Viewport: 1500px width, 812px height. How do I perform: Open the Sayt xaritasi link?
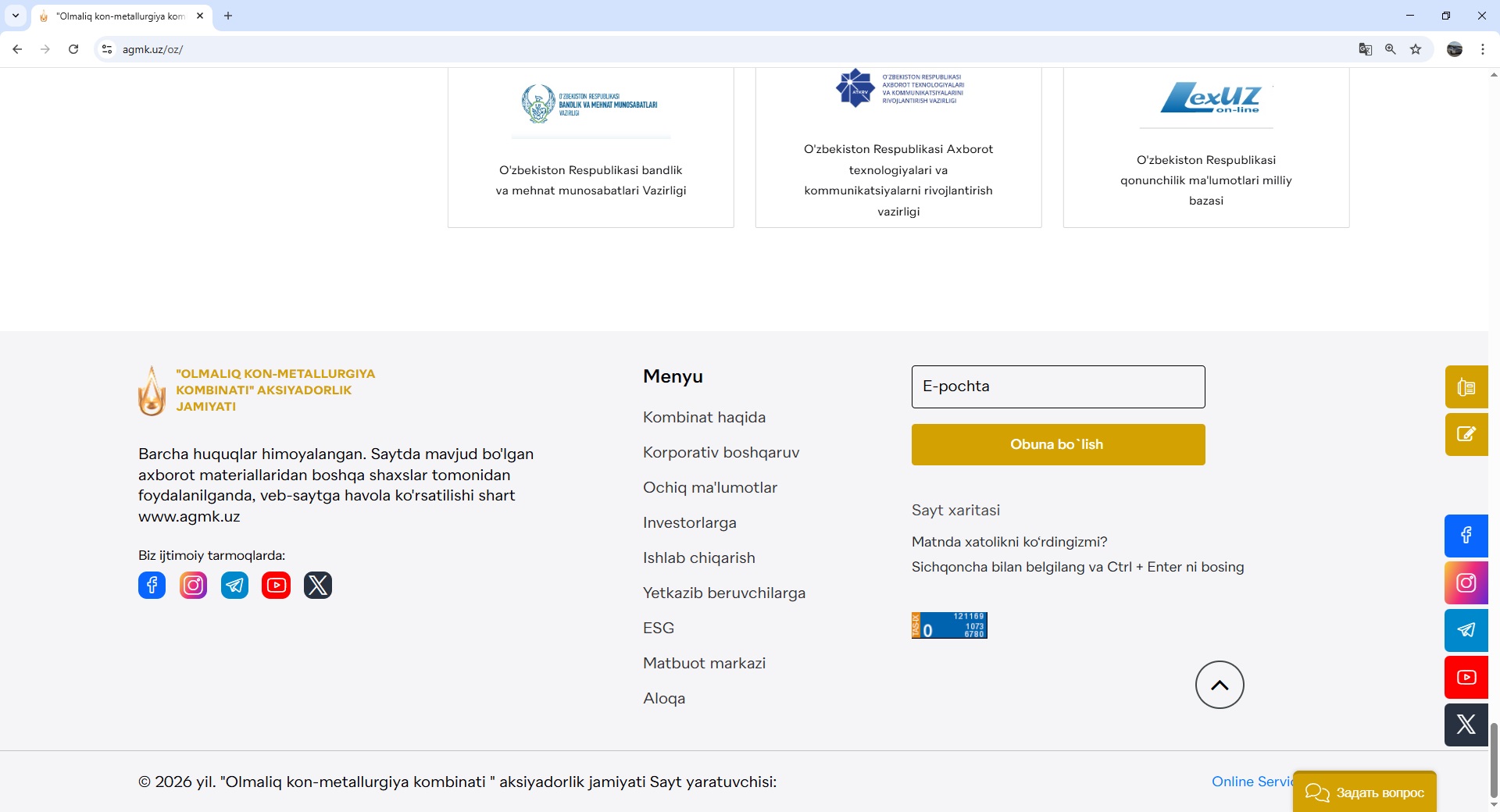tap(955, 510)
